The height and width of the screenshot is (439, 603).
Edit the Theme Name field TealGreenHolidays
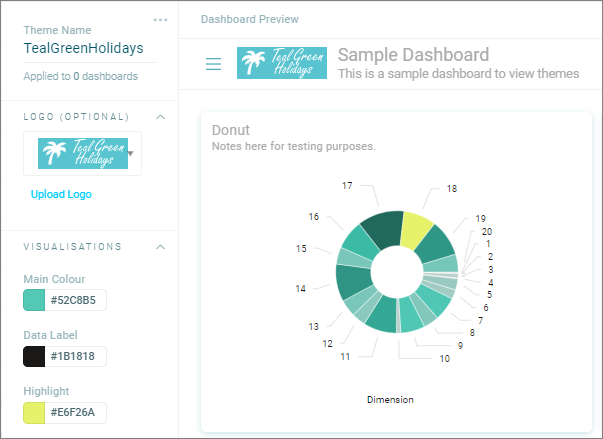[x=90, y=48]
